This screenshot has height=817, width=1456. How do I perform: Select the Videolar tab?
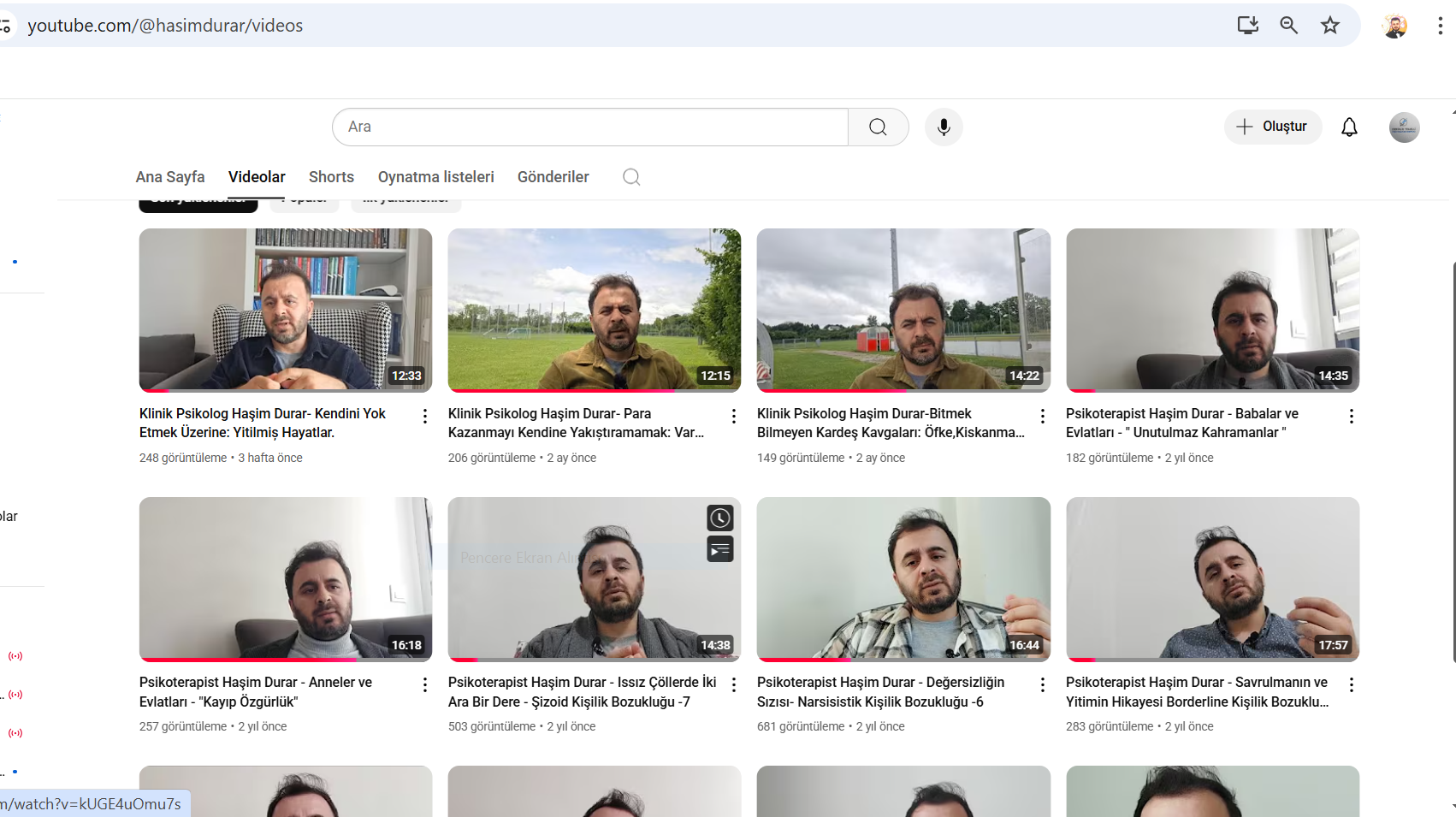(x=257, y=177)
